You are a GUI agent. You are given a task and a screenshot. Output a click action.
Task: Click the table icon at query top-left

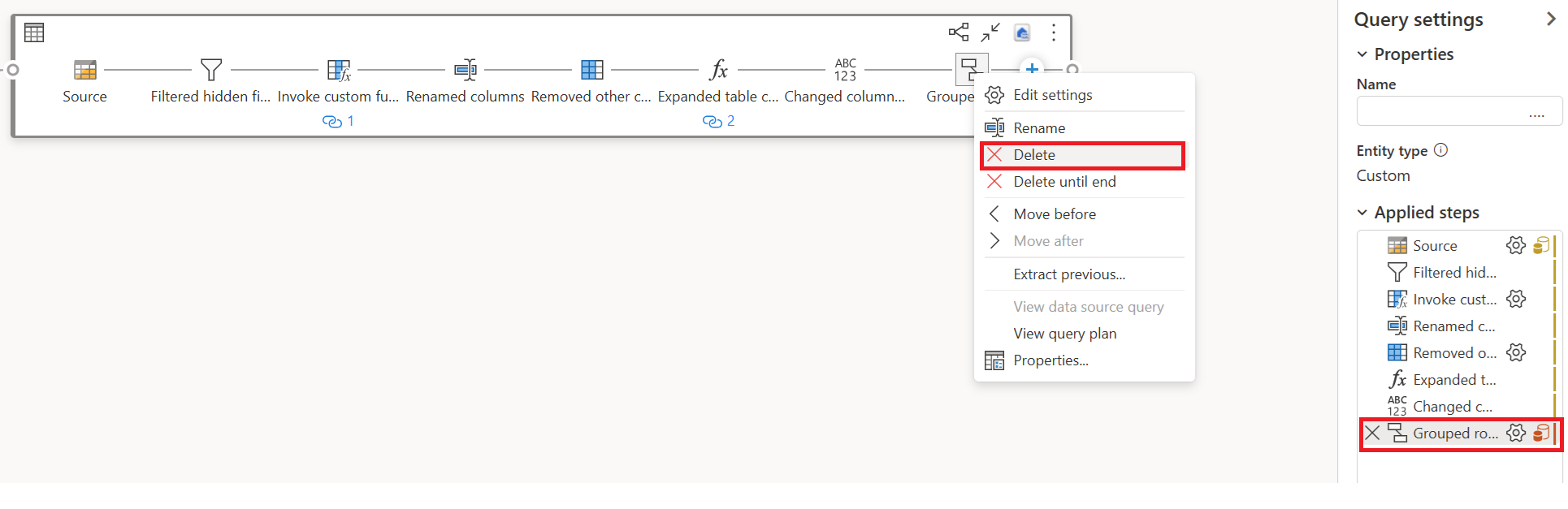34,32
